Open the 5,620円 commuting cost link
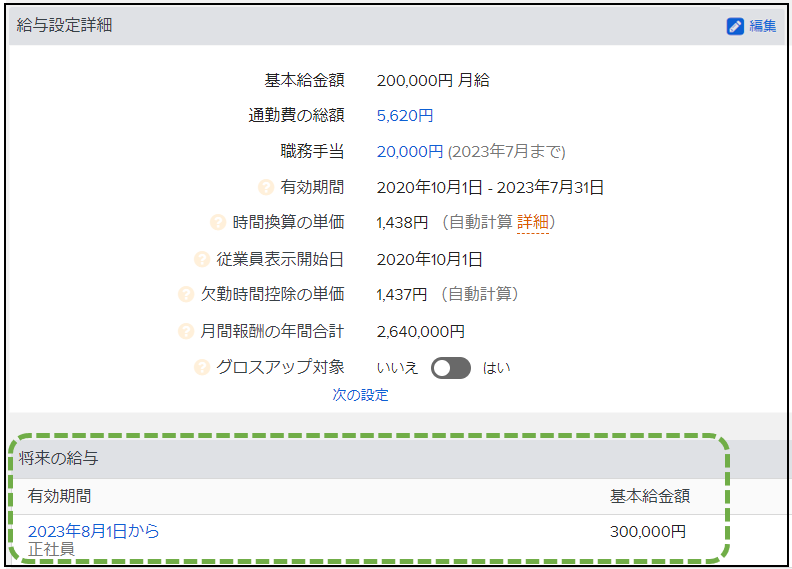Image resolution: width=792 pixels, height=569 pixels. pos(404,116)
